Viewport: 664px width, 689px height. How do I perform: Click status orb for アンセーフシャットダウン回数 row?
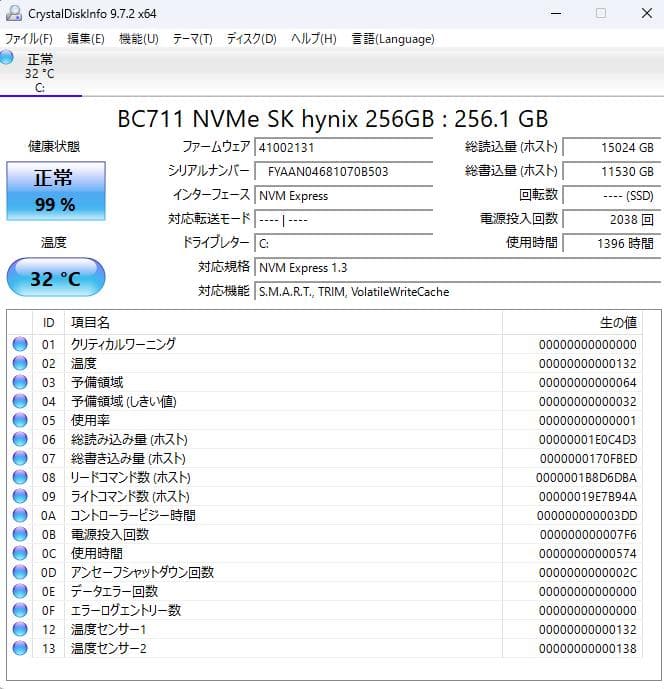pos(20,572)
